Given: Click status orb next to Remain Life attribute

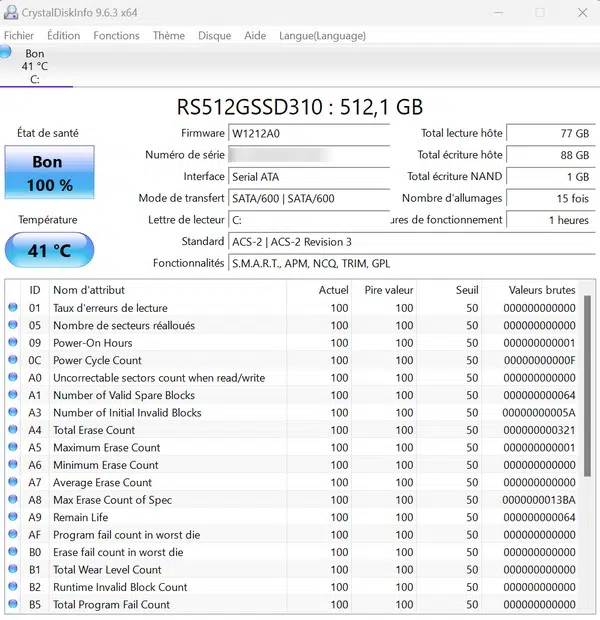Looking at the screenshot, I should (x=13, y=517).
